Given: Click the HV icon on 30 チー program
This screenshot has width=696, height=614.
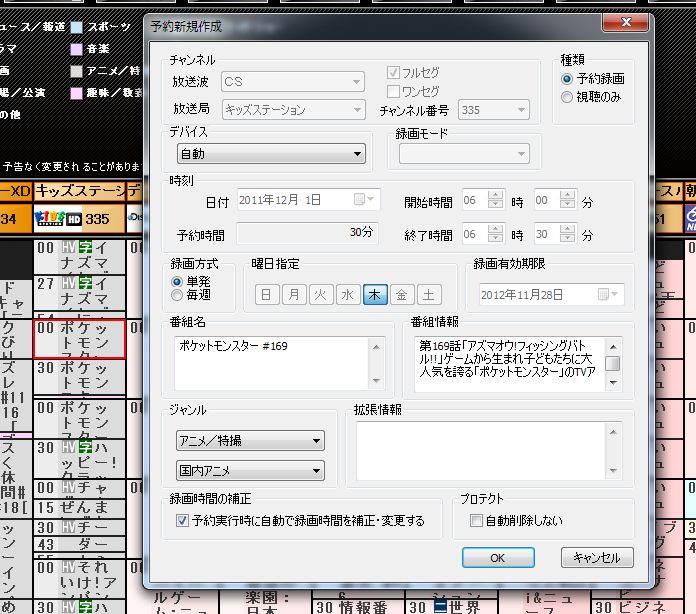Looking at the screenshot, I should [67, 527].
